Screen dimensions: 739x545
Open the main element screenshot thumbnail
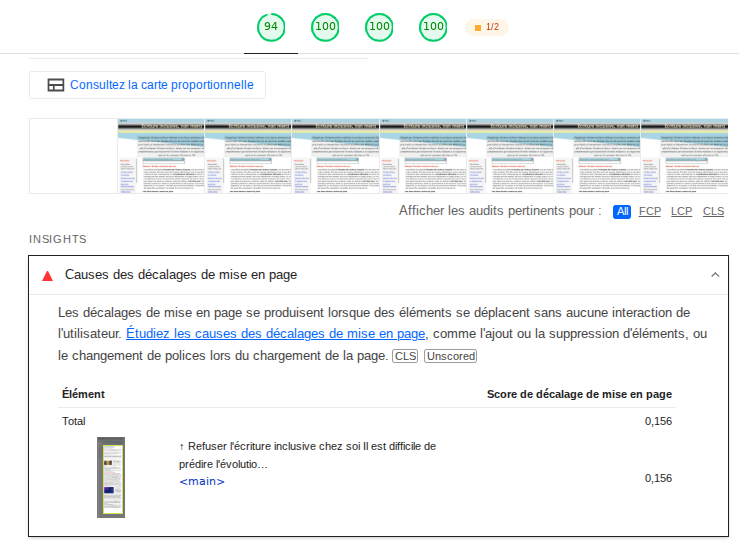pos(111,478)
